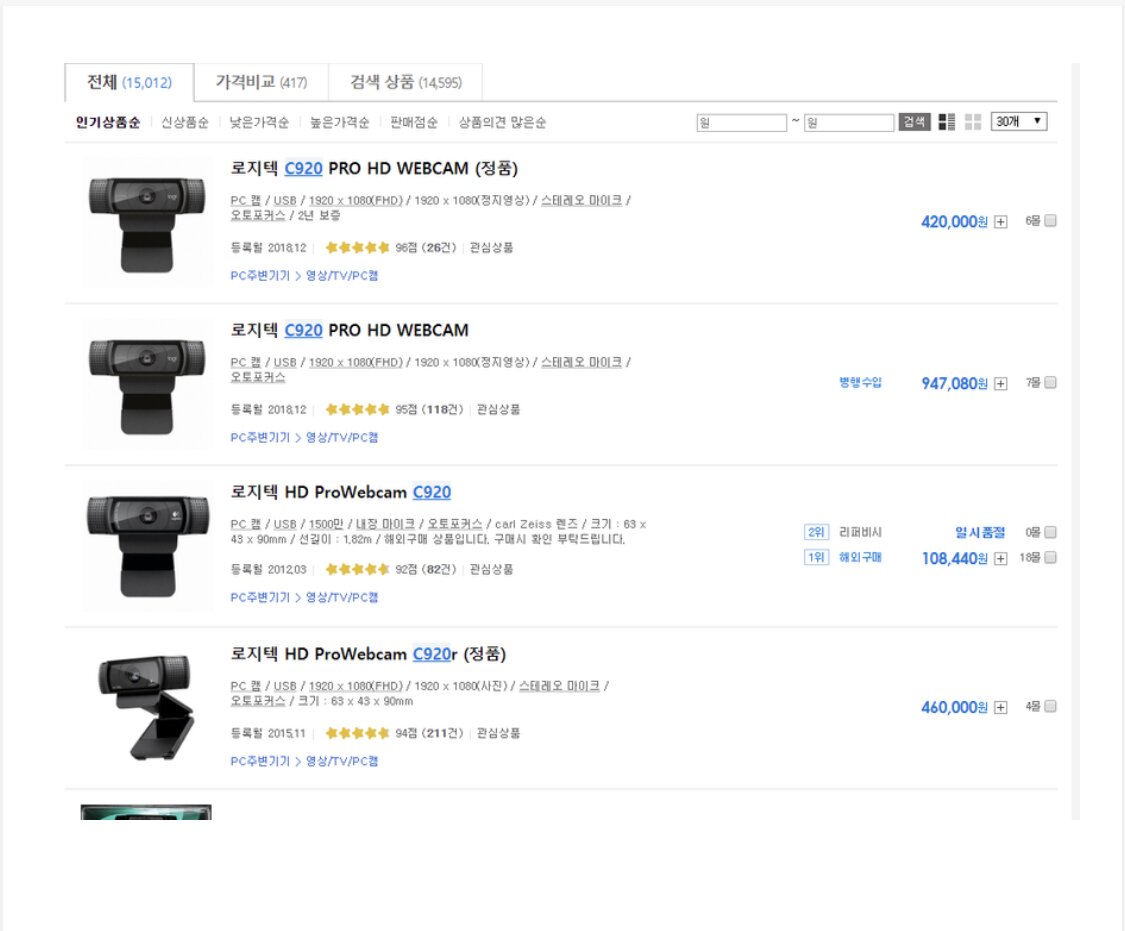The image size is (1125, 931).
Task: Click the 460,000원 price
Action: point(954,708)
